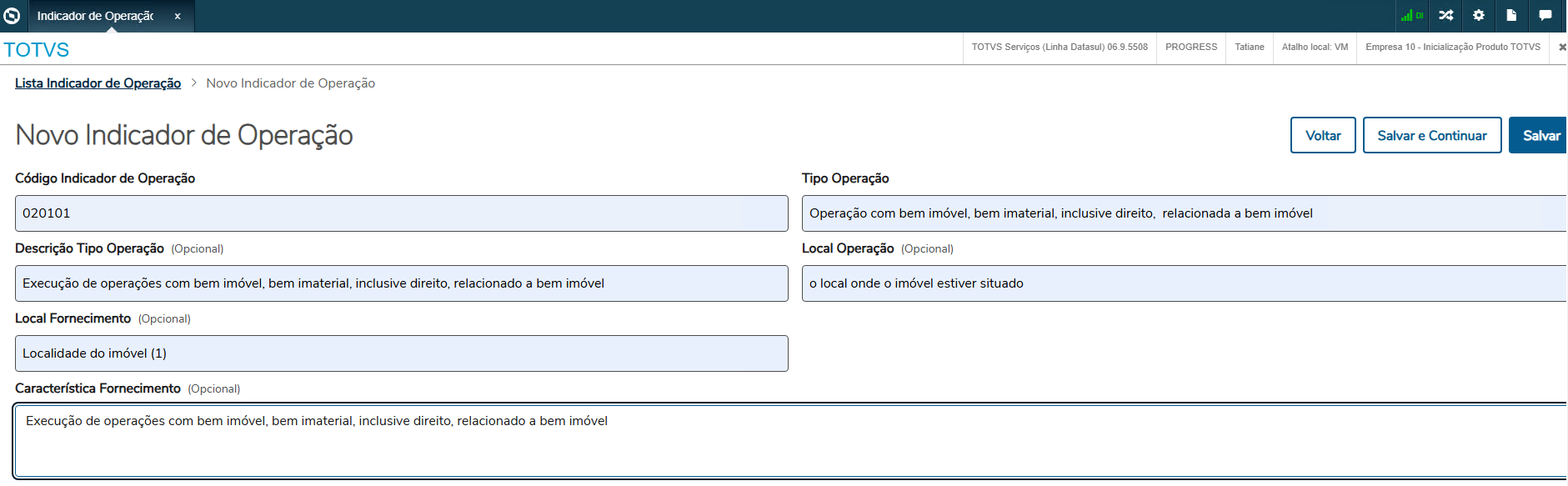Open settings gear icon
Screen dimensions: 1568x486
[1479, 16]
